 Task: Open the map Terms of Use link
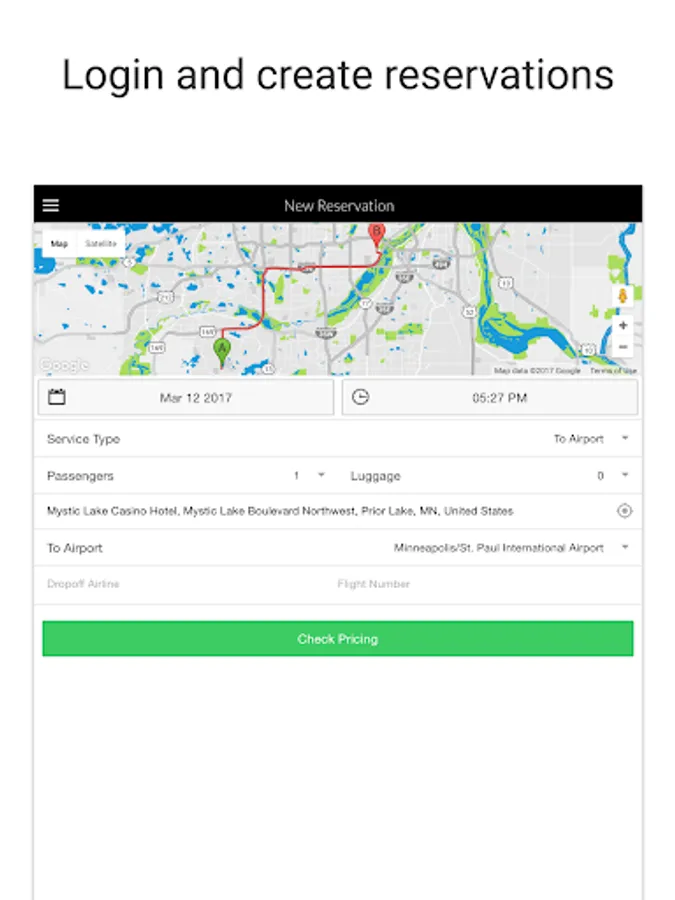point(613,371)
